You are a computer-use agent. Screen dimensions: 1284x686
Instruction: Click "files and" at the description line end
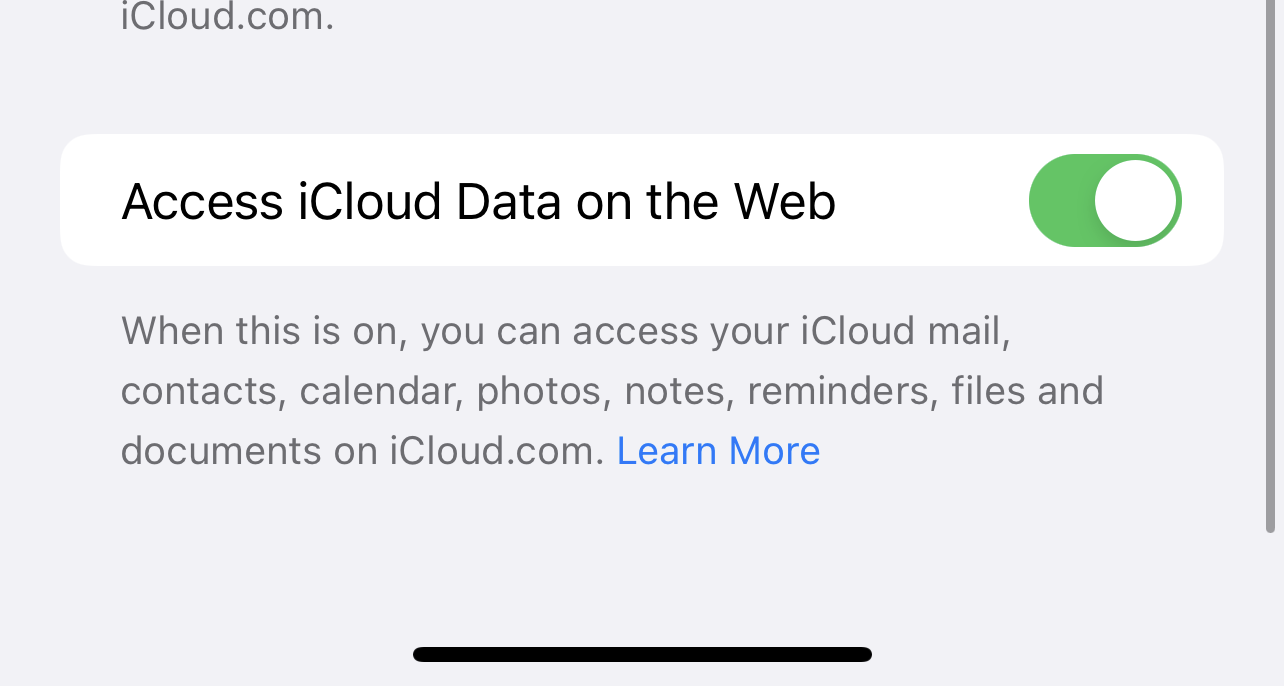coord(1027,391)
